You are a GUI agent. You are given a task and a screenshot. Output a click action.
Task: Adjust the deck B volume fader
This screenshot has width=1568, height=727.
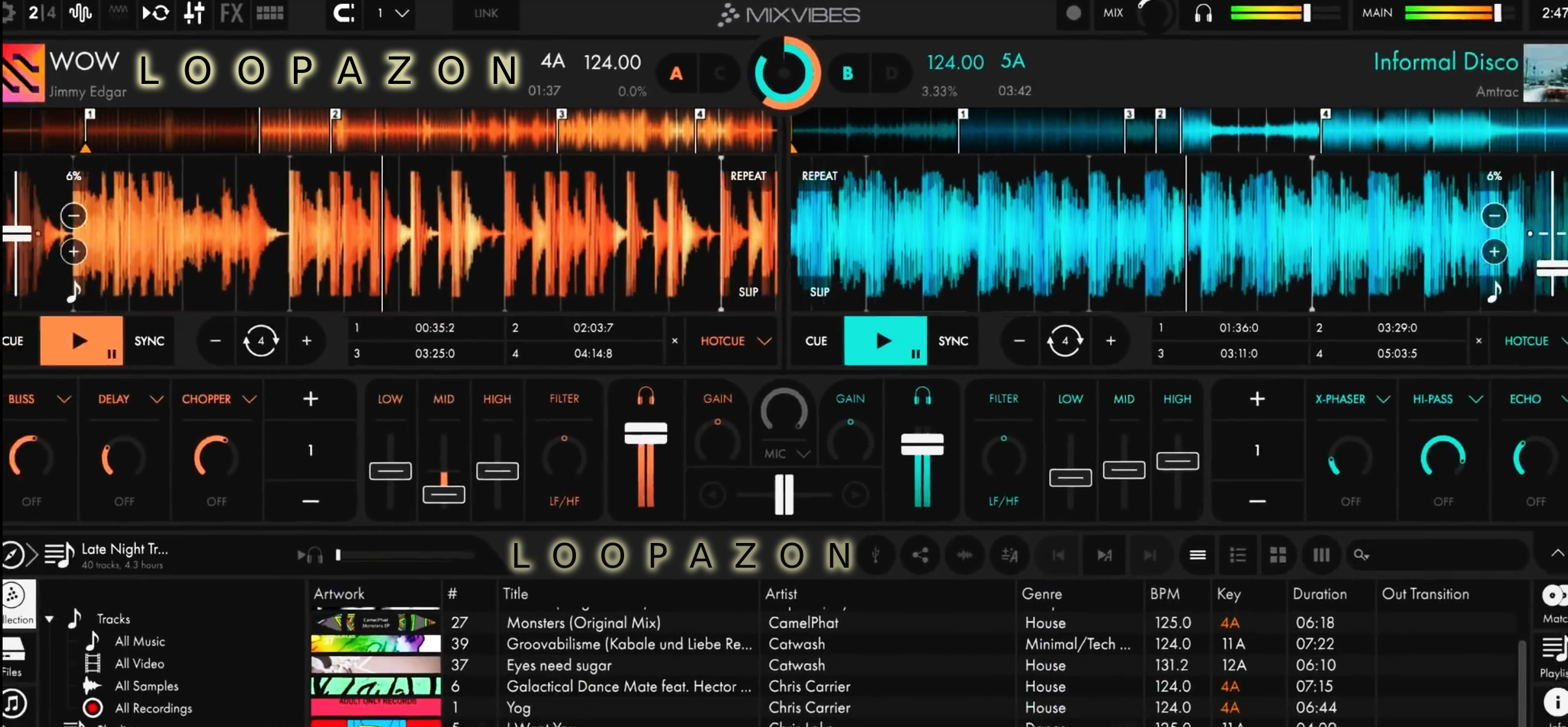coord(922,444)
